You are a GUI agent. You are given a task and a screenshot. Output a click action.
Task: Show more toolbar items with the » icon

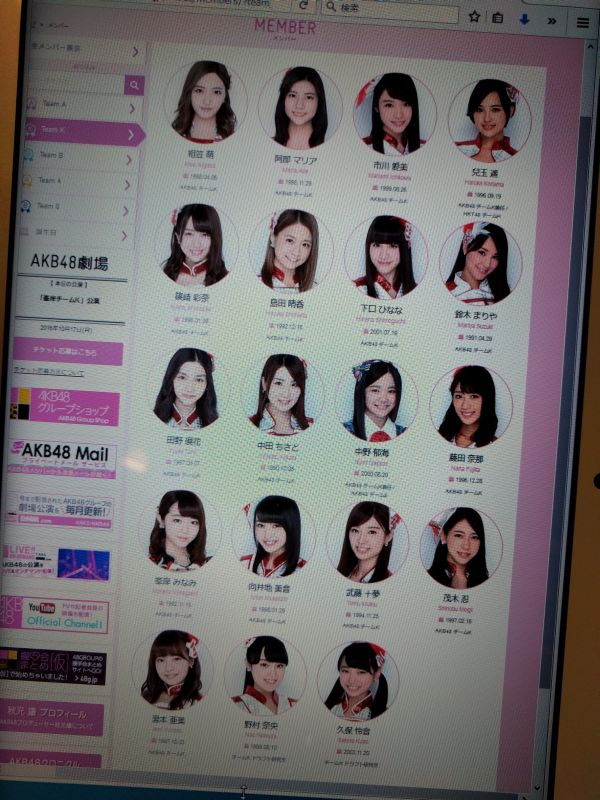tap(552, 21)
